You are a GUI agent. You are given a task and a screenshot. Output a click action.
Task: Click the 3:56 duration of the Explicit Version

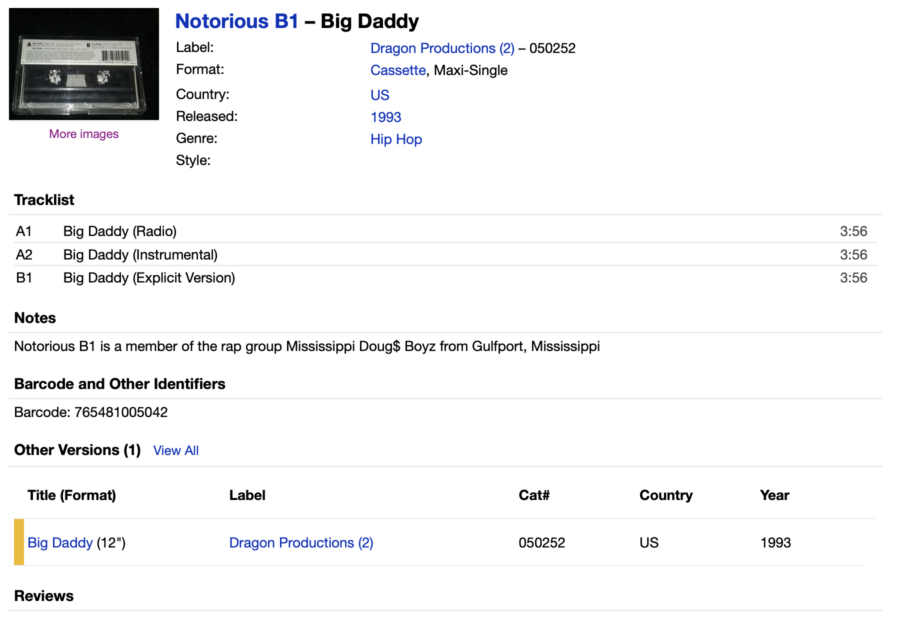pyautogui.click(x=853, y=278)
